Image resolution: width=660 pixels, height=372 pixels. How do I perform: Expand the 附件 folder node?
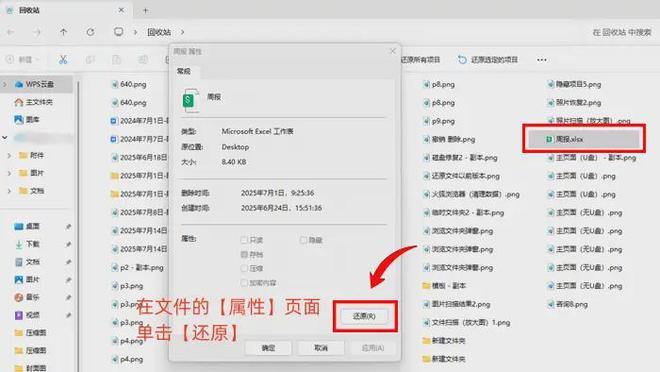coord(9,156)
